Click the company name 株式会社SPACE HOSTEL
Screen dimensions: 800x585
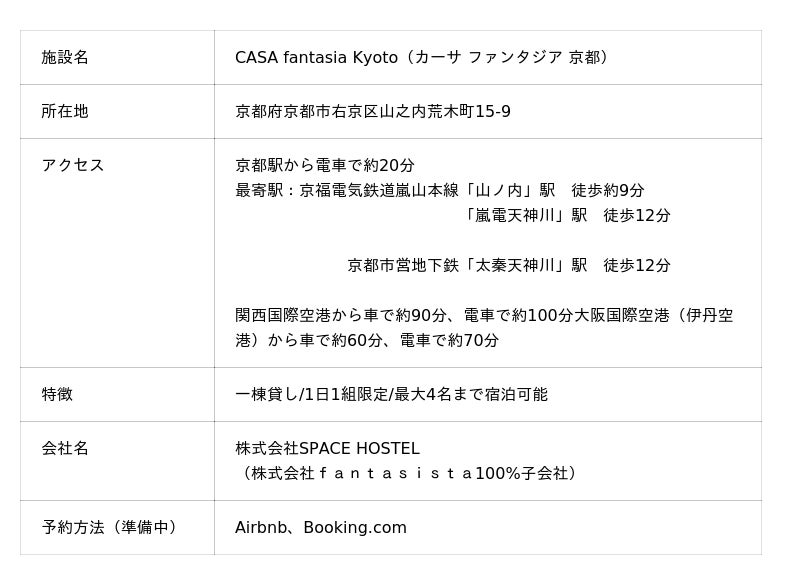coord(327,449)
